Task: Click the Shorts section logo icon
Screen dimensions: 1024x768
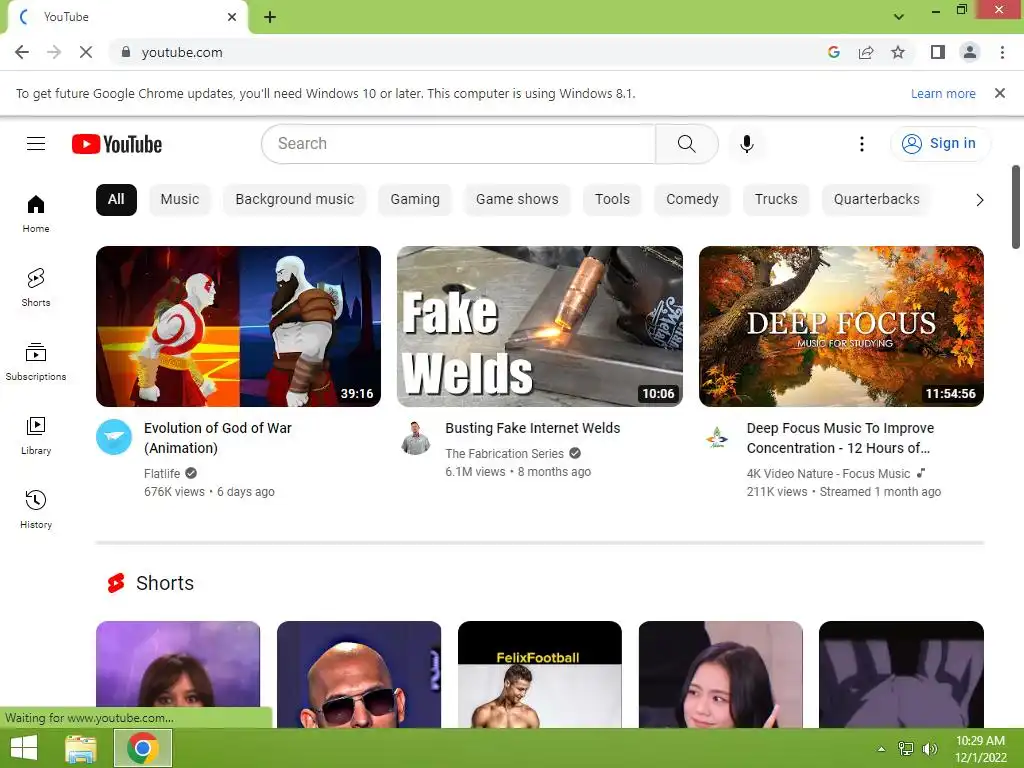Action: coord(116,583)
